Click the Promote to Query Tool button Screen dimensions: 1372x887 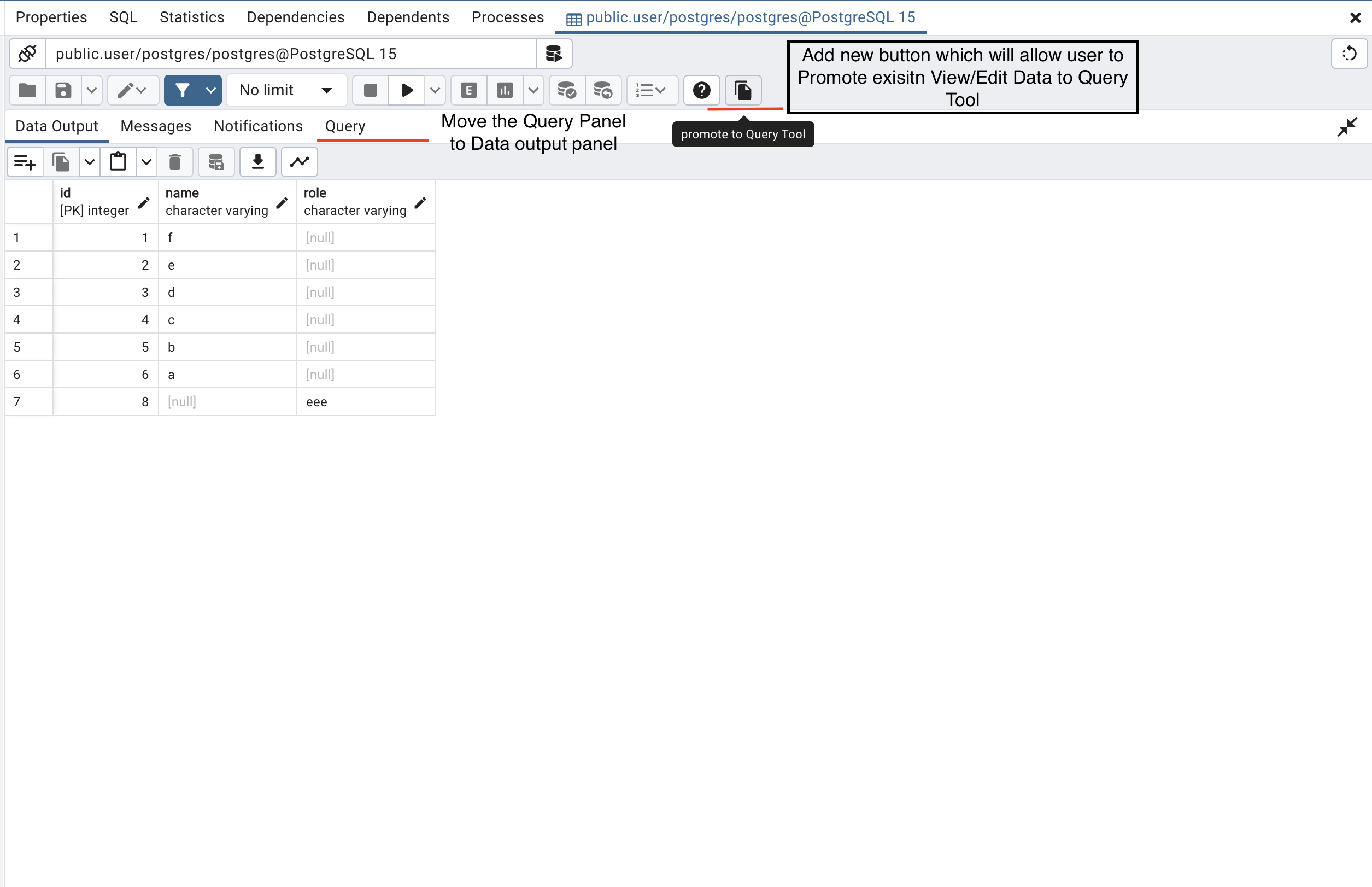coord(743,90)
